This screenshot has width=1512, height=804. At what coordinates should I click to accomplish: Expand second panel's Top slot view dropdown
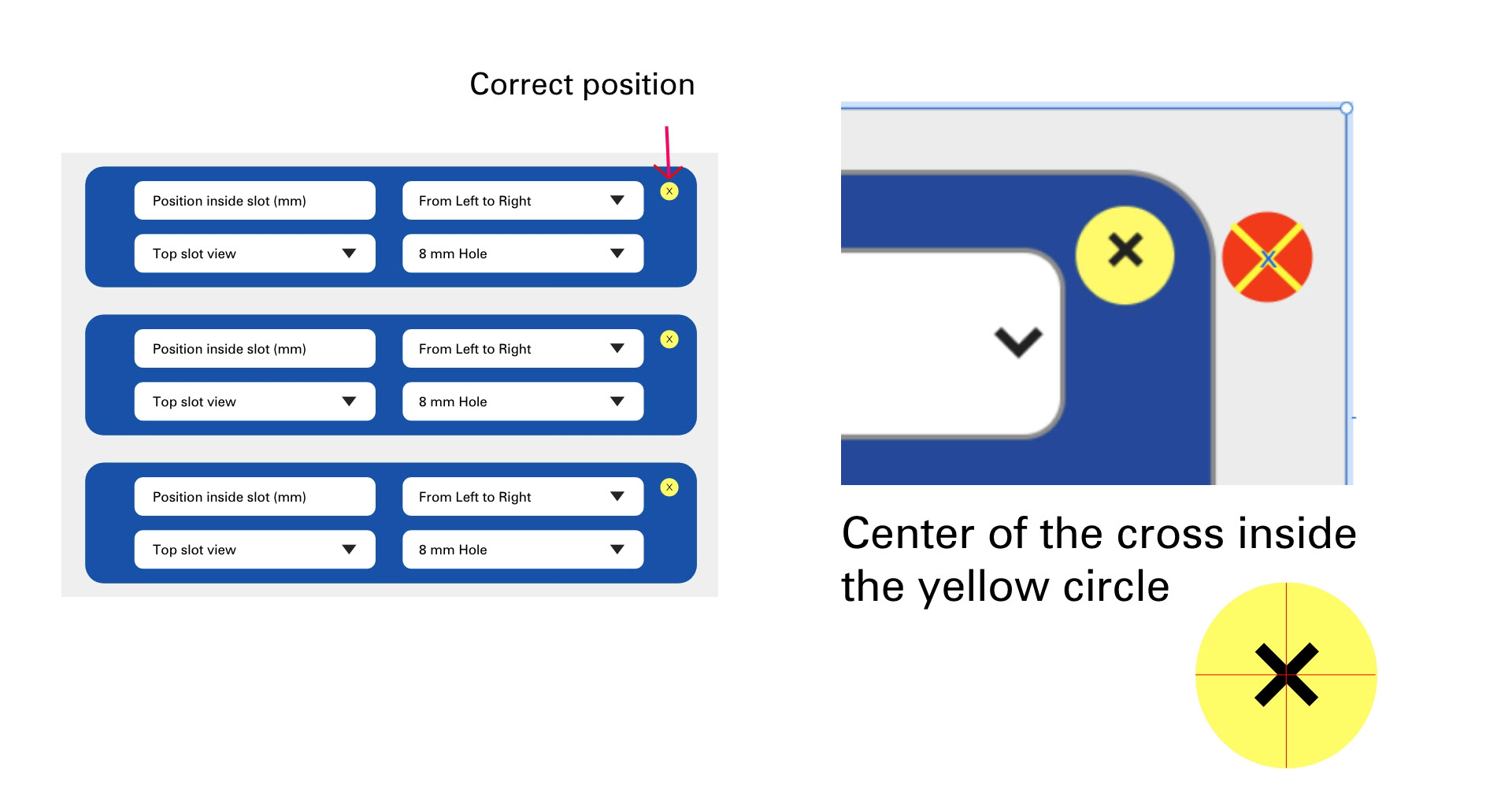(x=254, y=402)
